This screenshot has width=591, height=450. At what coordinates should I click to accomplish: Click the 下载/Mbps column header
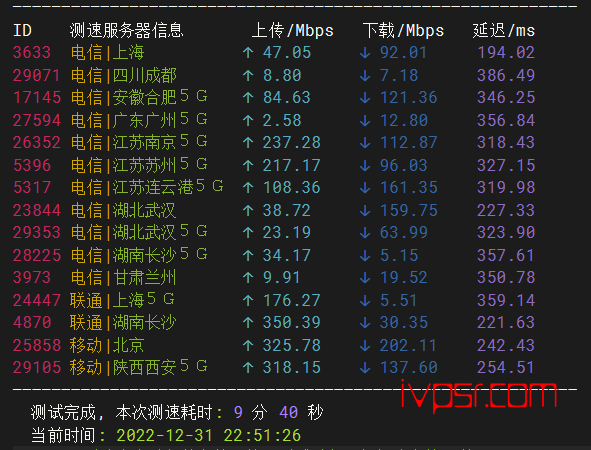point(403,31)
